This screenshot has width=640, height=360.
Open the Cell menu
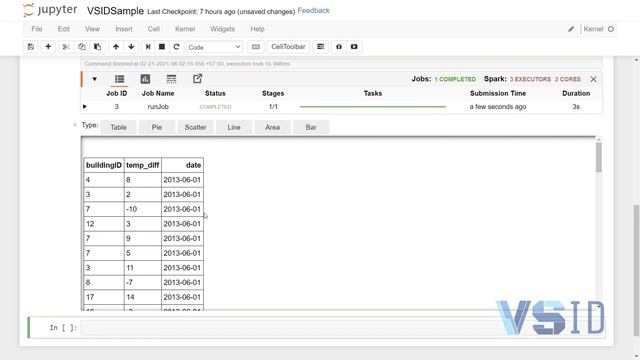point(154,29)
